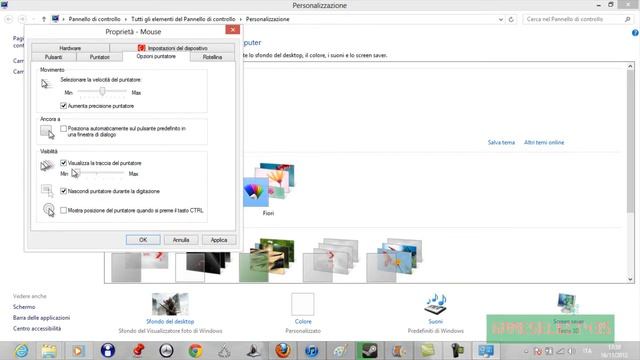This screenshot has width=640, height=360.
Task: Open the Paint palette icon in taskbar
Action: 340,351
